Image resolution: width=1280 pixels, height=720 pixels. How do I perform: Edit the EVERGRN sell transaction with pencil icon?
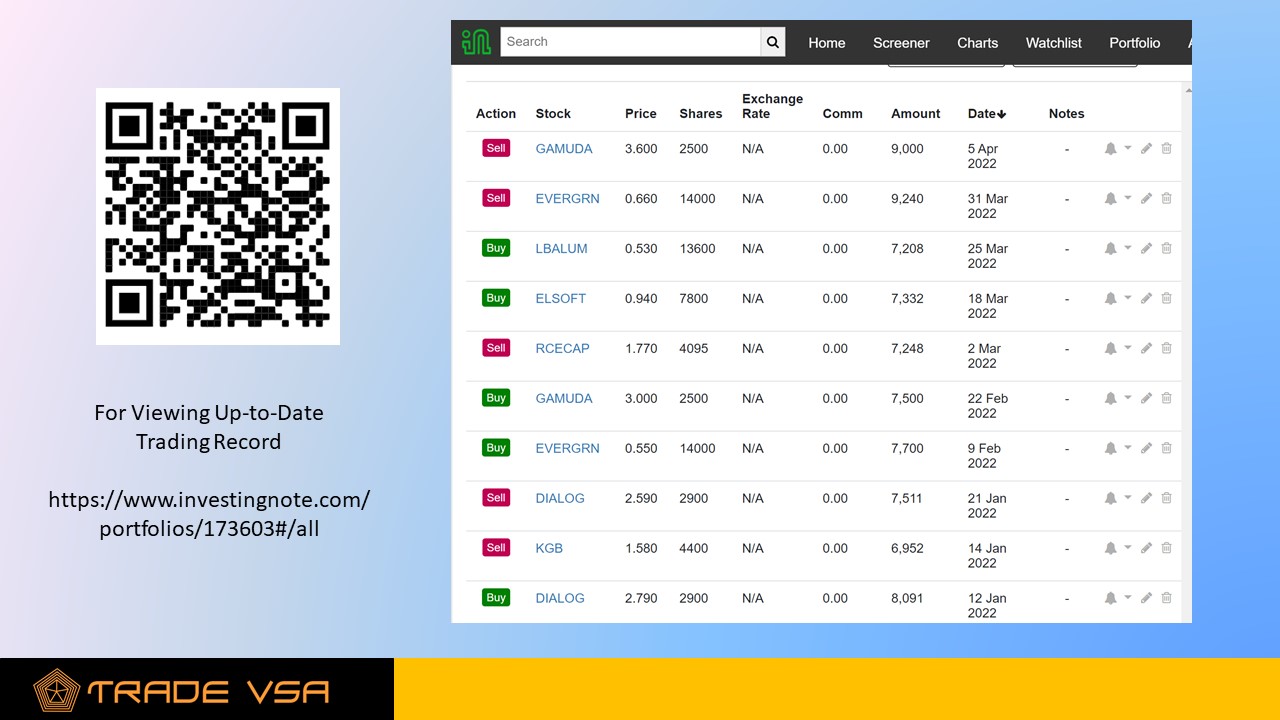[x=1146, y=198]
